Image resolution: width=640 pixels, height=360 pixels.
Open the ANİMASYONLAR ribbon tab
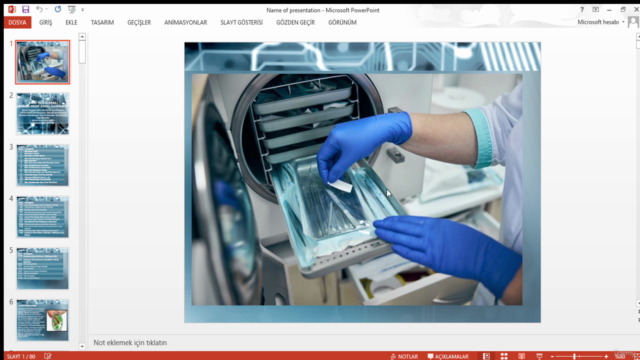tap(186, 22)
